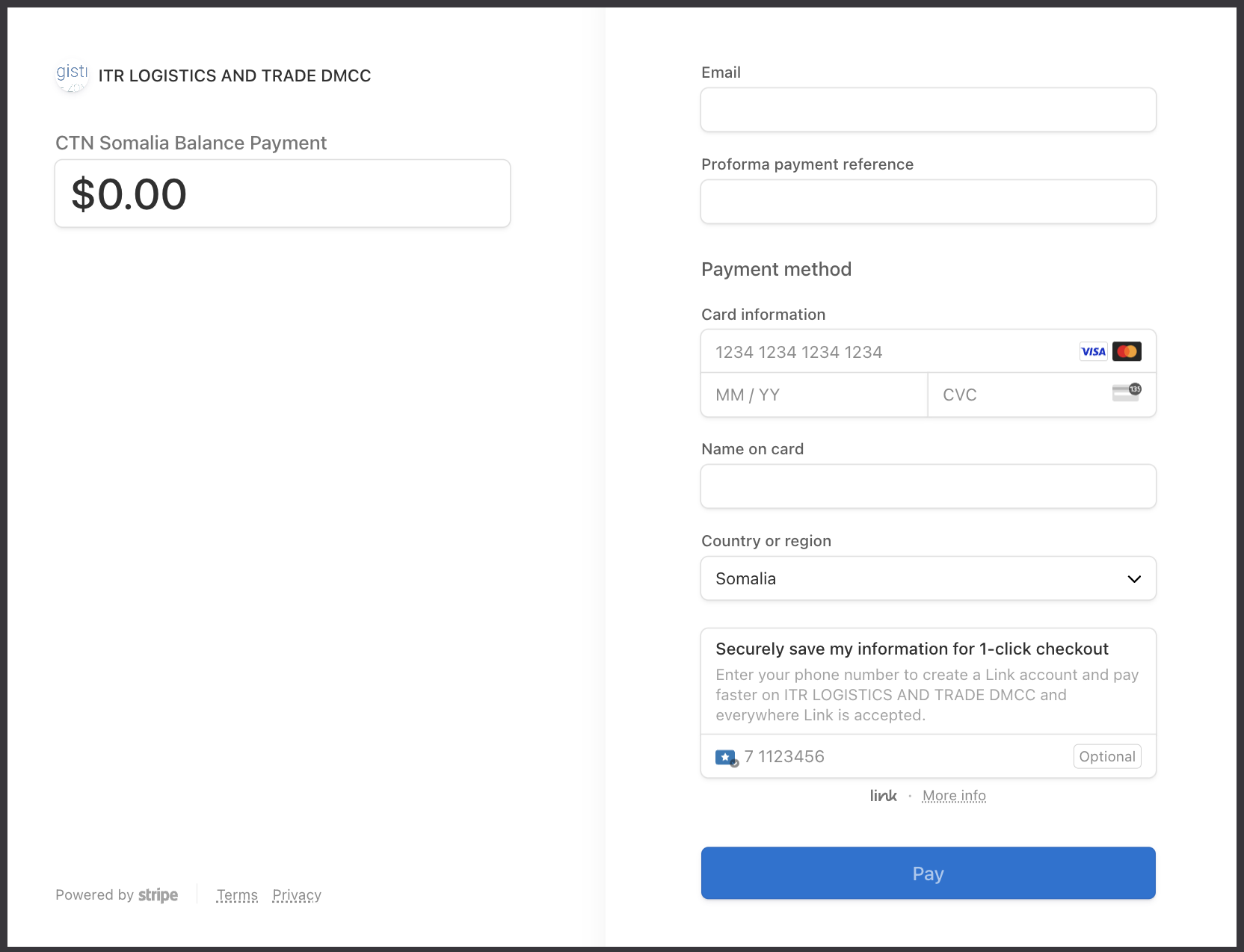The height and width of the screenshot is (952, 1244).
Task: Open the Privacy link
Action: (297, 895)
